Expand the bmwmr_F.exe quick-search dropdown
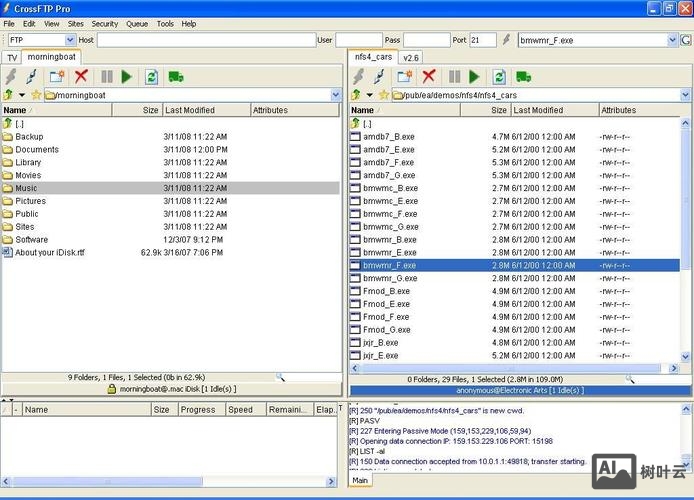Viewport: 694px width, 500px height. [672, 40]
